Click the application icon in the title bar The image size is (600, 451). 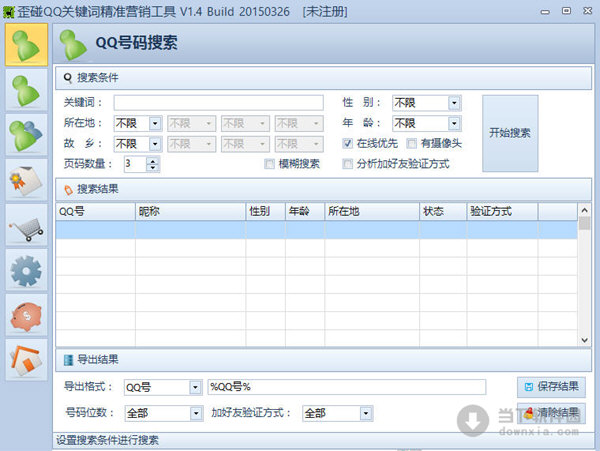pos(8,12)
